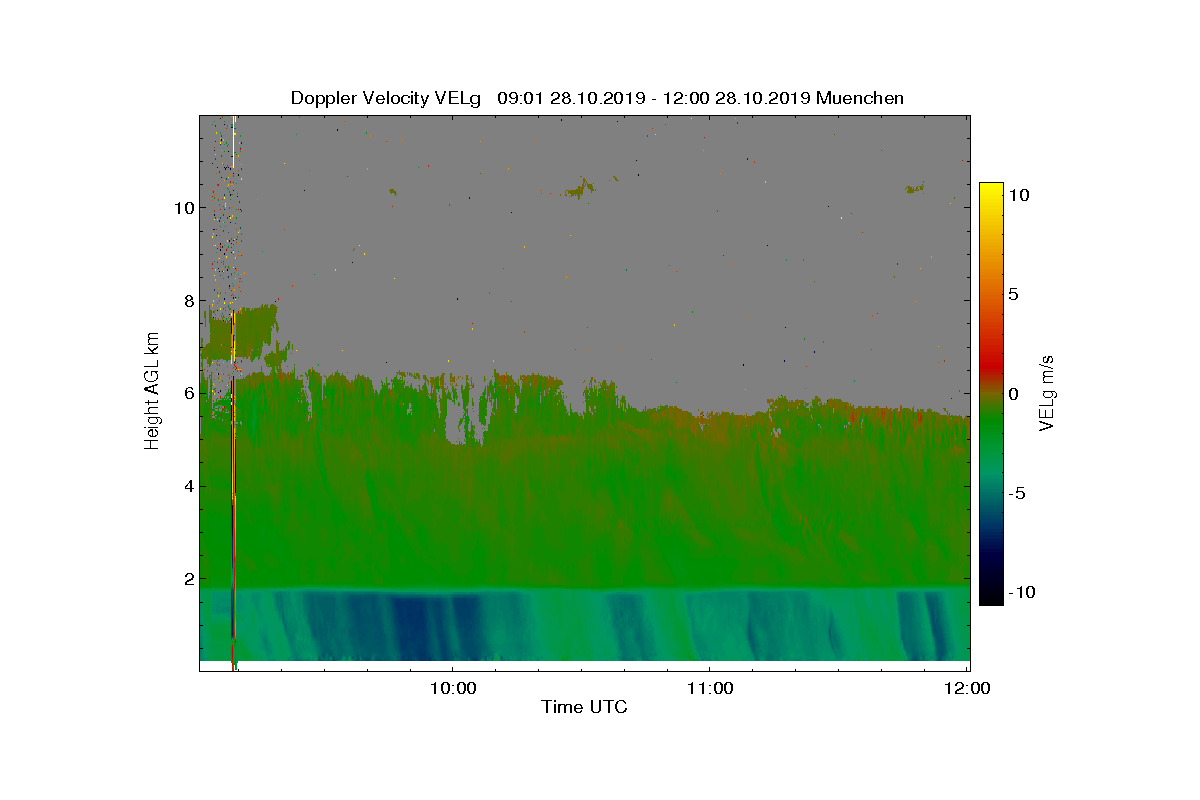The width and height of the screenshot is (1200, 800).
Task: Click the colorbar tick value 5
Action: [x=1013, y=295]
